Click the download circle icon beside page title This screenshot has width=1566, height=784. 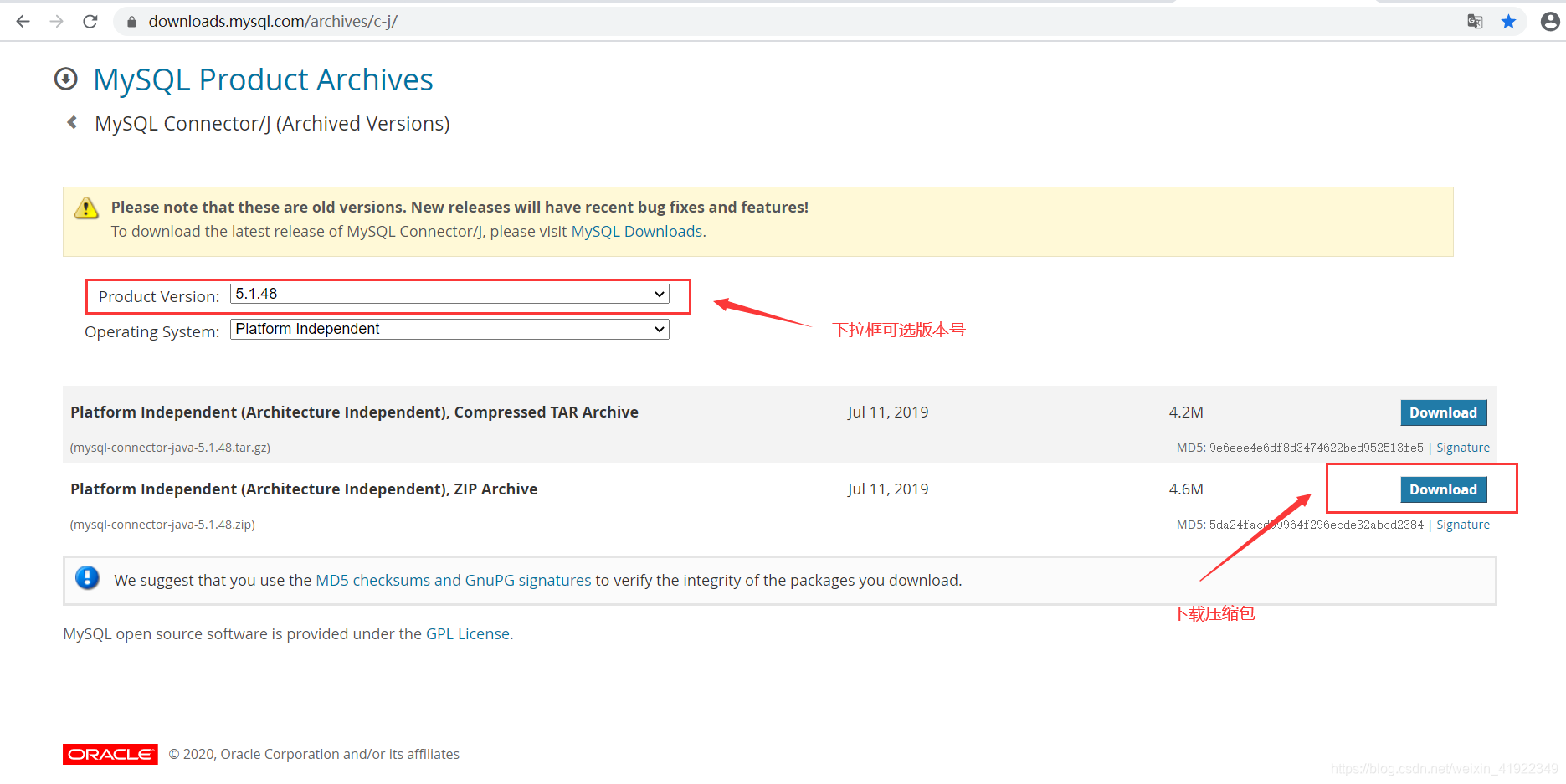tap(66, 79)
